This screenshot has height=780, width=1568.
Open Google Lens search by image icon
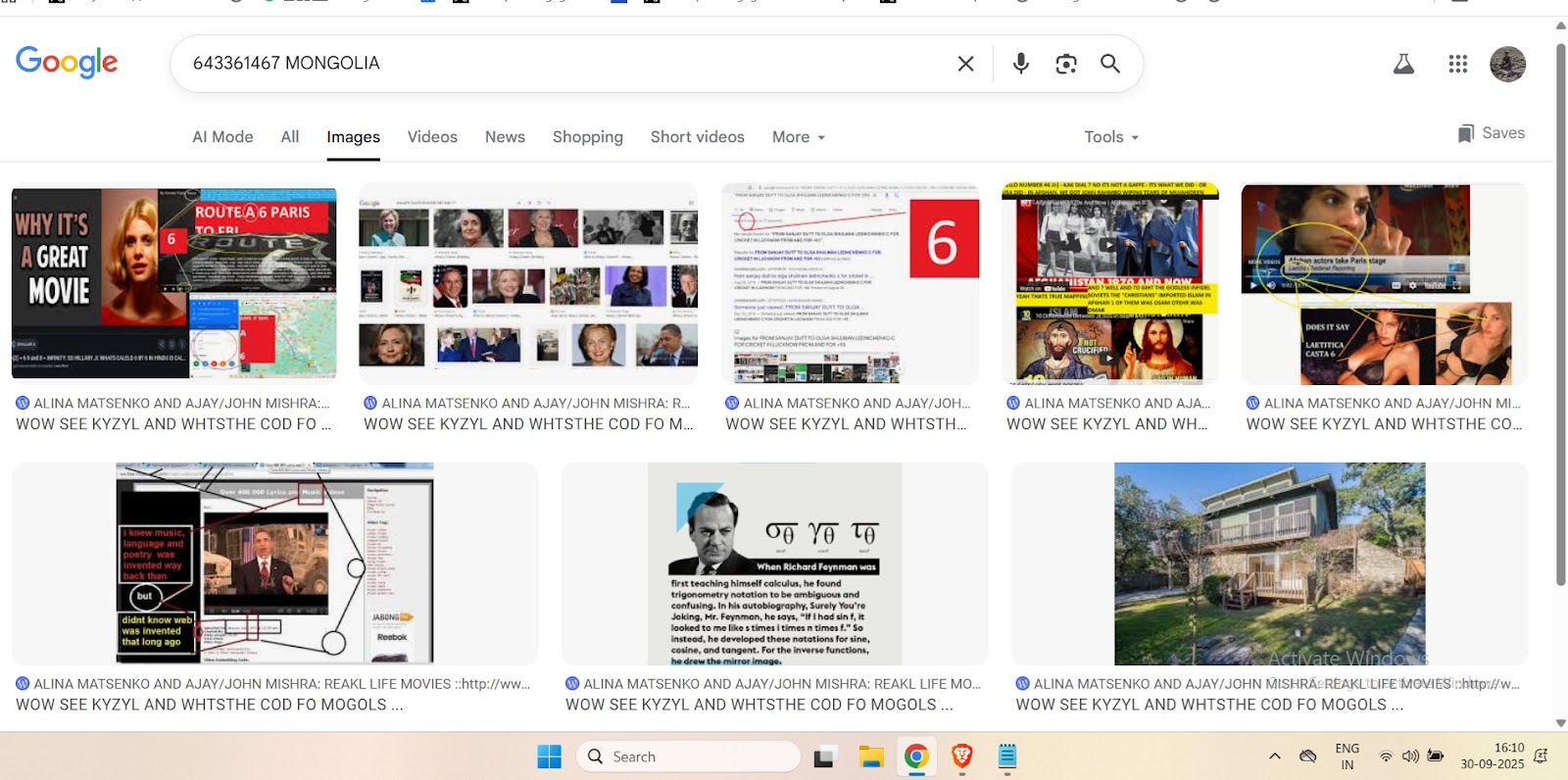1065,64
